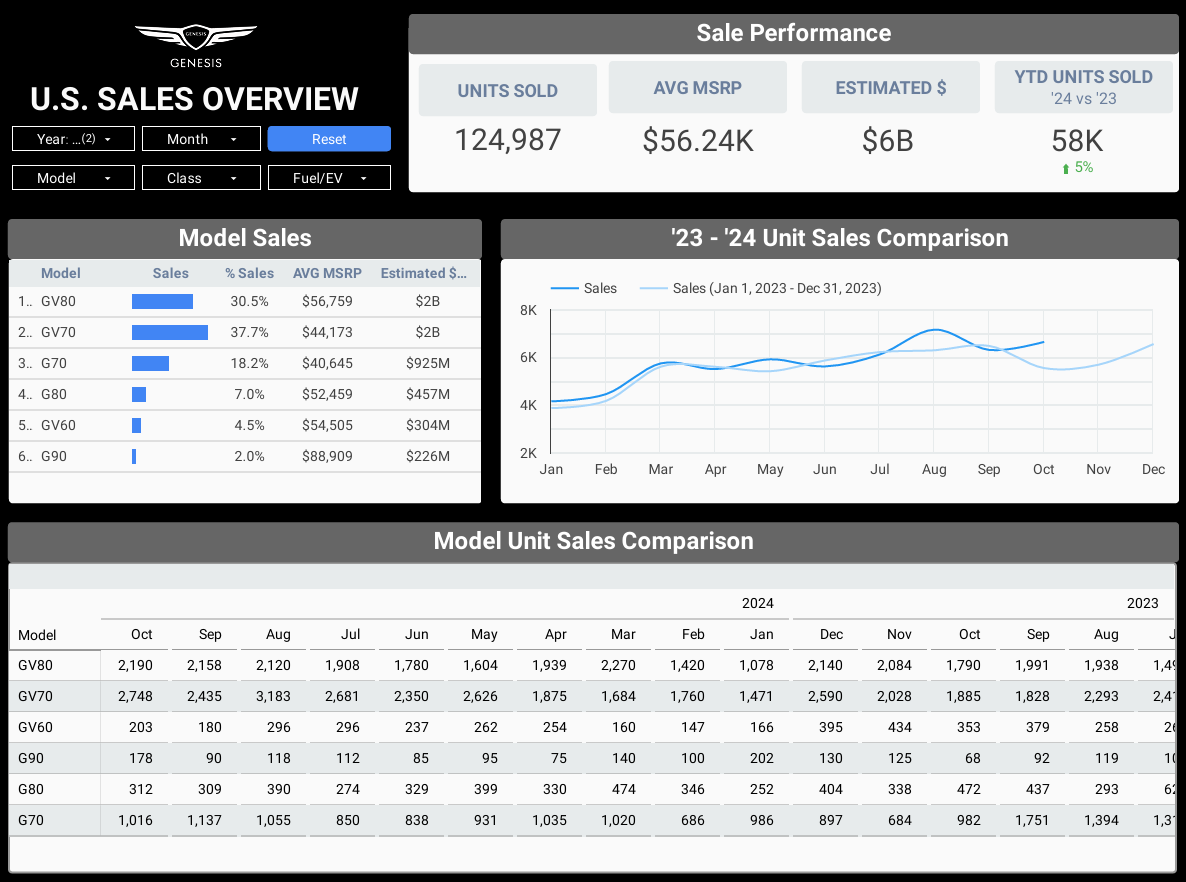Click the 2024 Aug column header
This screenshot has height=882, width=1186.
pyautogui.click(x=278, y=634)
